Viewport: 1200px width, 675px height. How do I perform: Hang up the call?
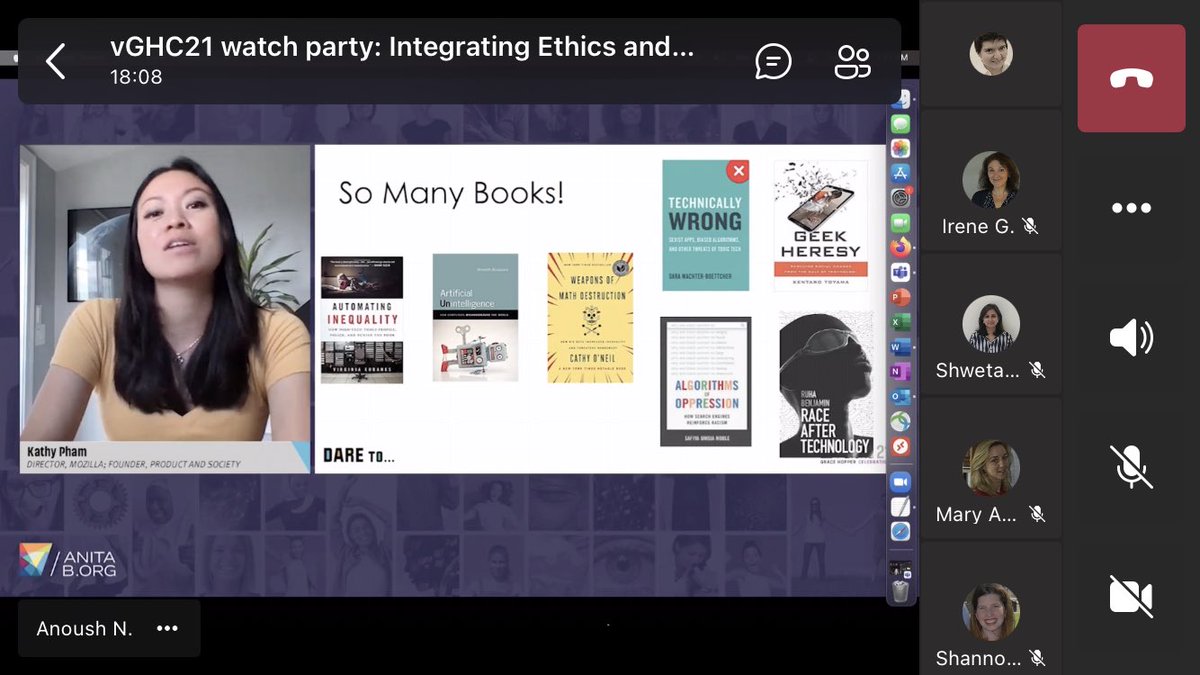click(x=1131, y=76)
